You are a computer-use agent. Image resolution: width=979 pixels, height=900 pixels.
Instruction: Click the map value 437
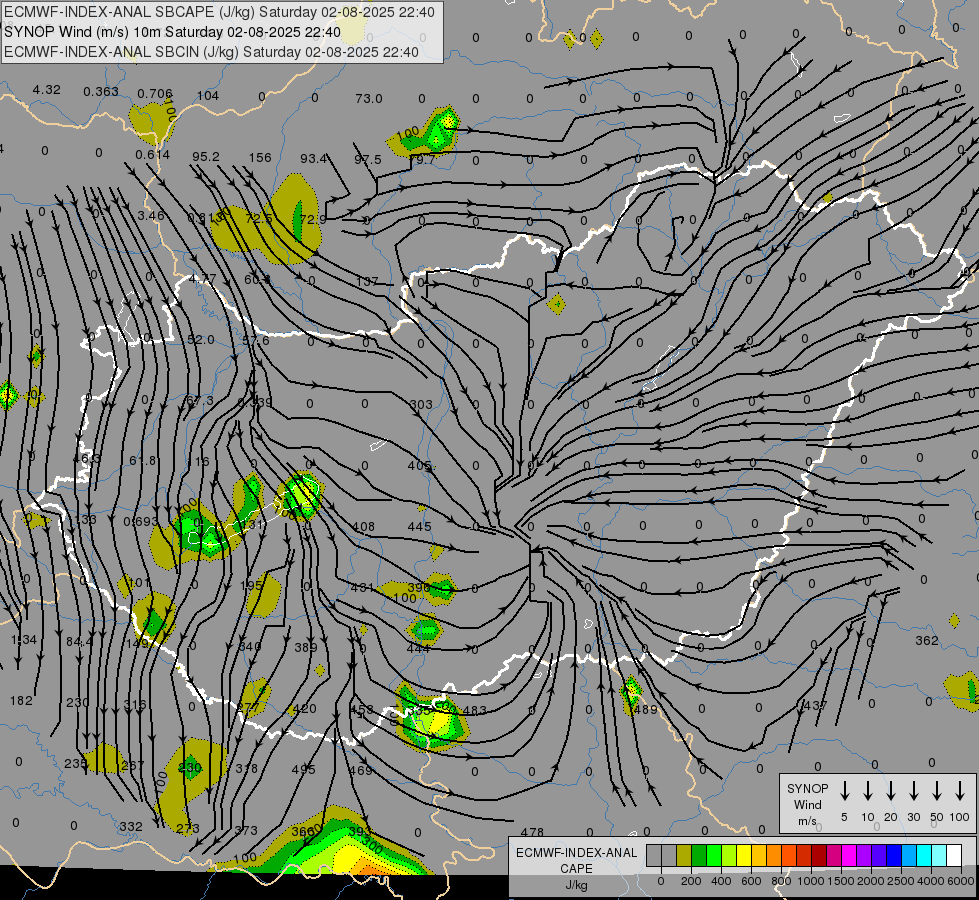815,706
